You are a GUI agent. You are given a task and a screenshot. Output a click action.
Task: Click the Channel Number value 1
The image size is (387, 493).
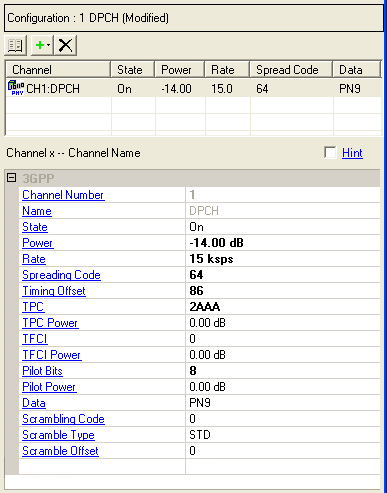point(283,195)
